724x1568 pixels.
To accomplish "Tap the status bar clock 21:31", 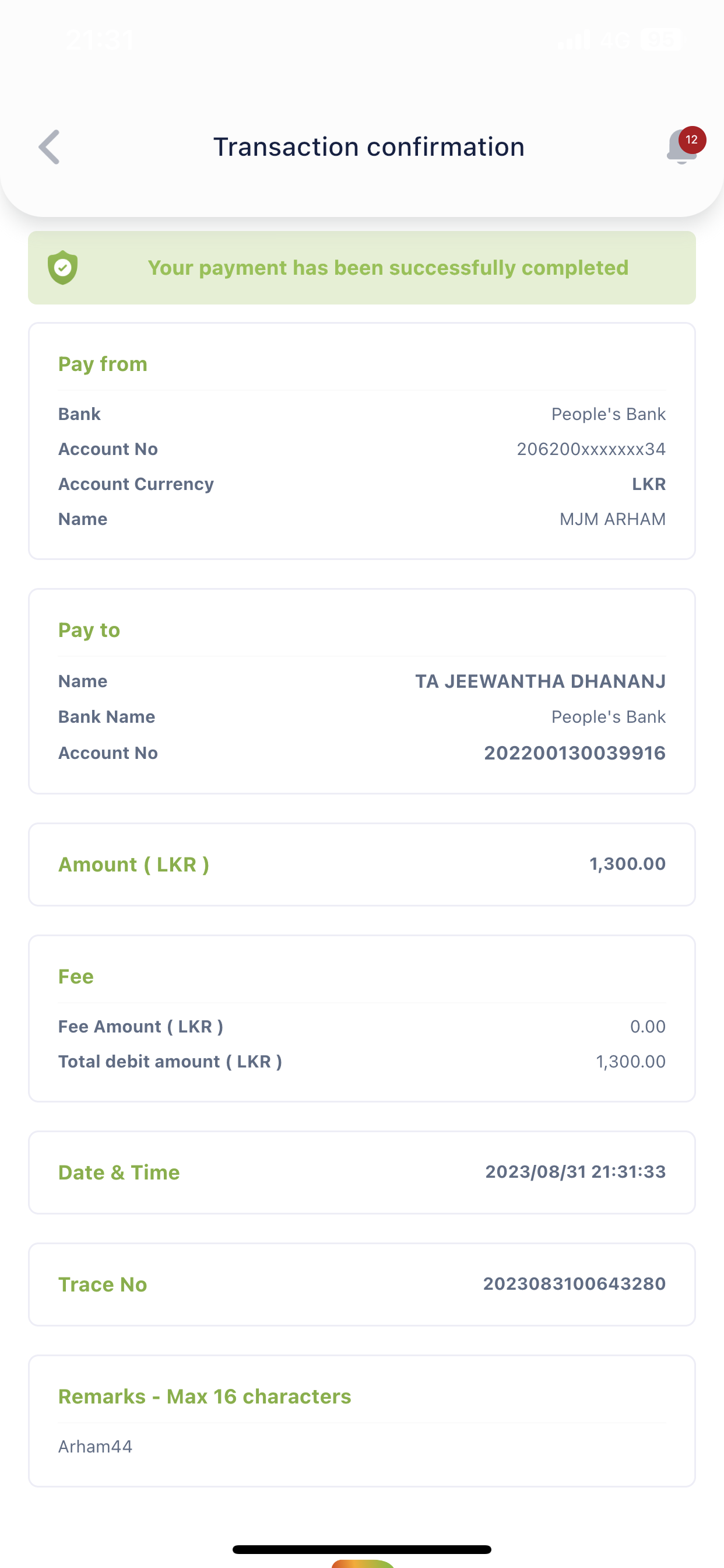I will [100, 40].
